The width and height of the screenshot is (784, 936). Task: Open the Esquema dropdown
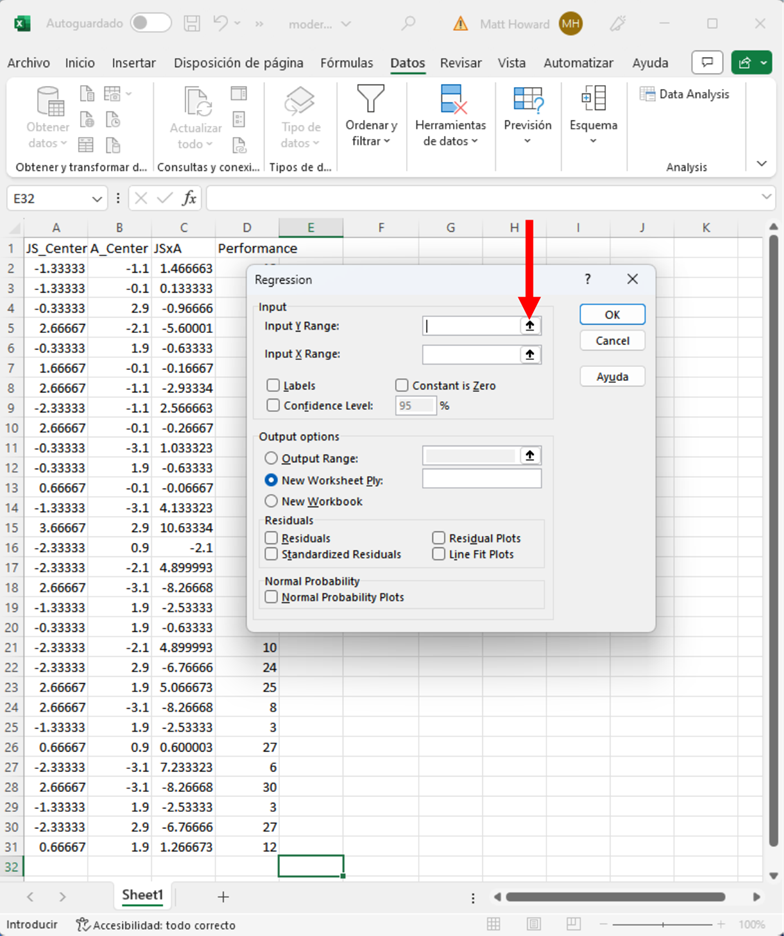coord(593,115)
